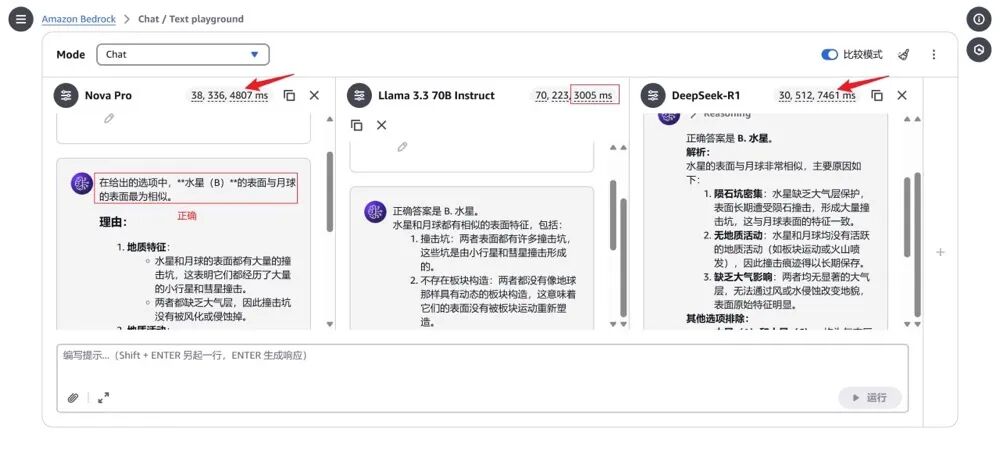
Task: Click the Mode label
Action: click(71, 55)
